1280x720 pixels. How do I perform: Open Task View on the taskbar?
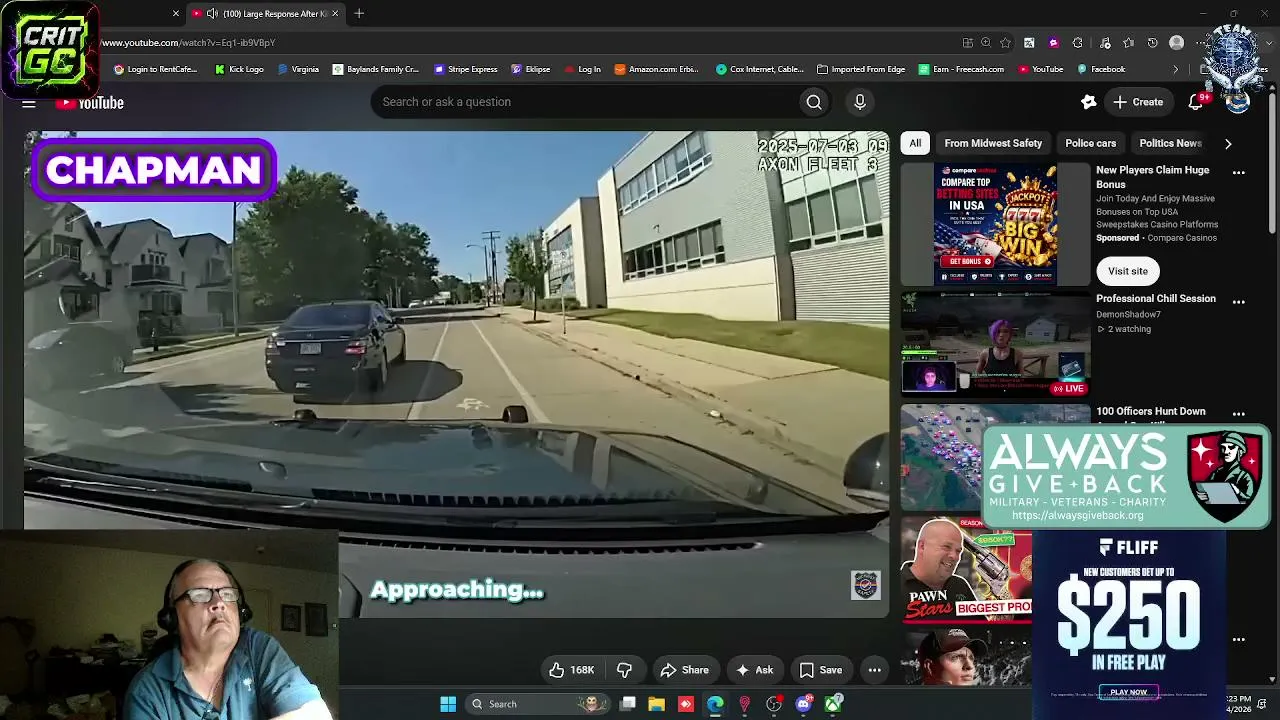point(627,704)
